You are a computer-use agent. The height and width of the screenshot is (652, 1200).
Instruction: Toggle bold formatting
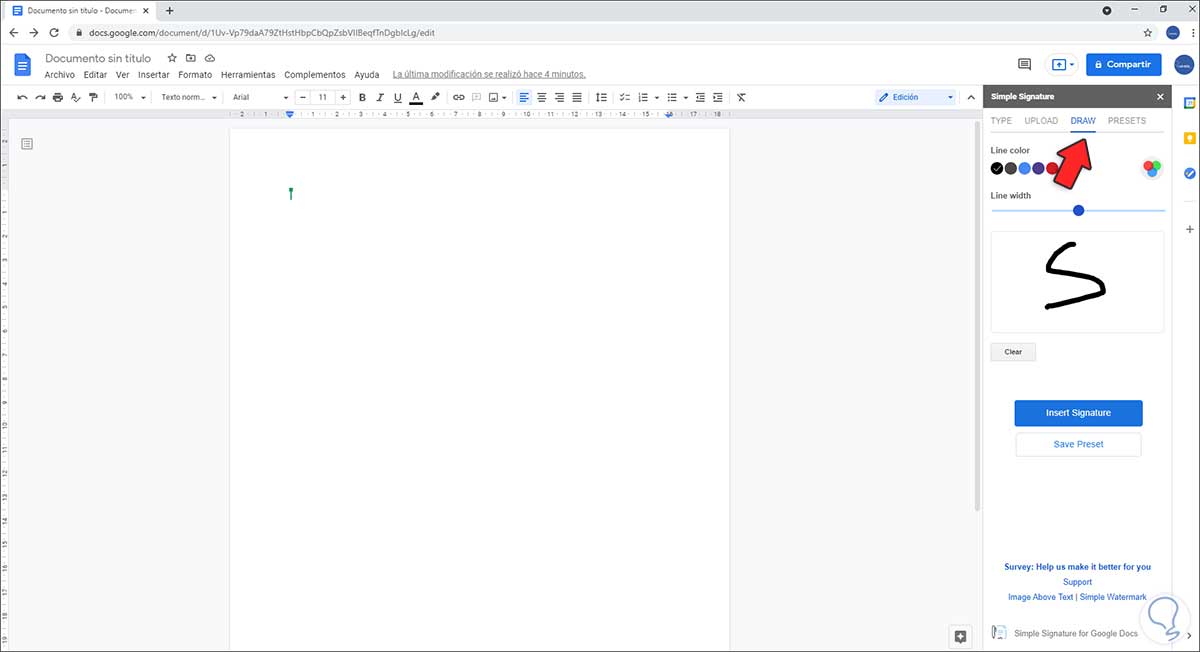click(362, 97)
